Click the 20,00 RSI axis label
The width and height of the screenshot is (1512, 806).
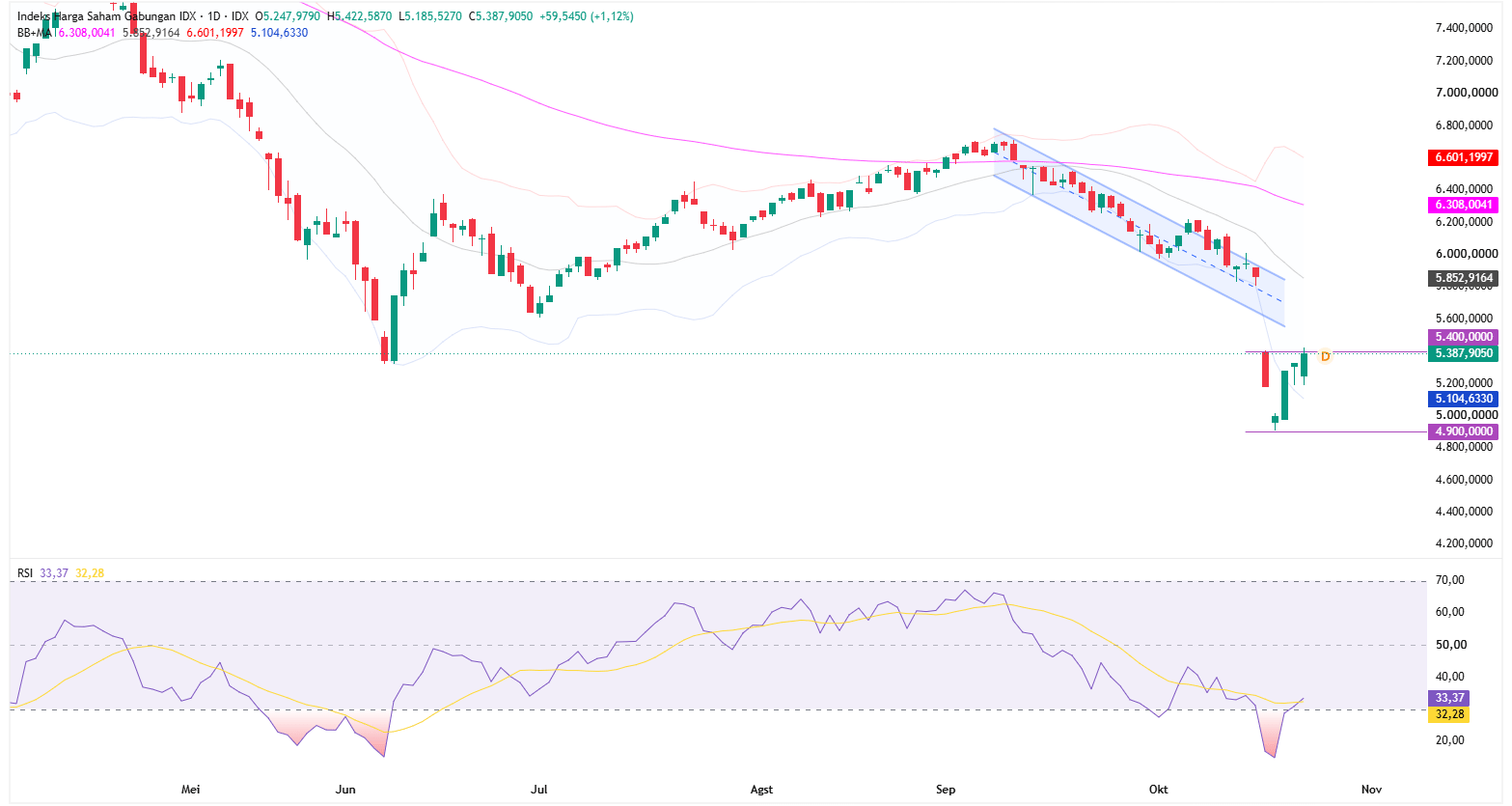coord(1450,740)
